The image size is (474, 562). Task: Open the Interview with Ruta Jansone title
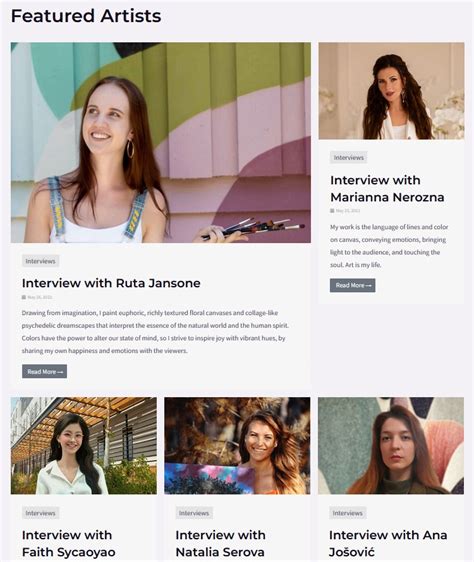[111, 283]
